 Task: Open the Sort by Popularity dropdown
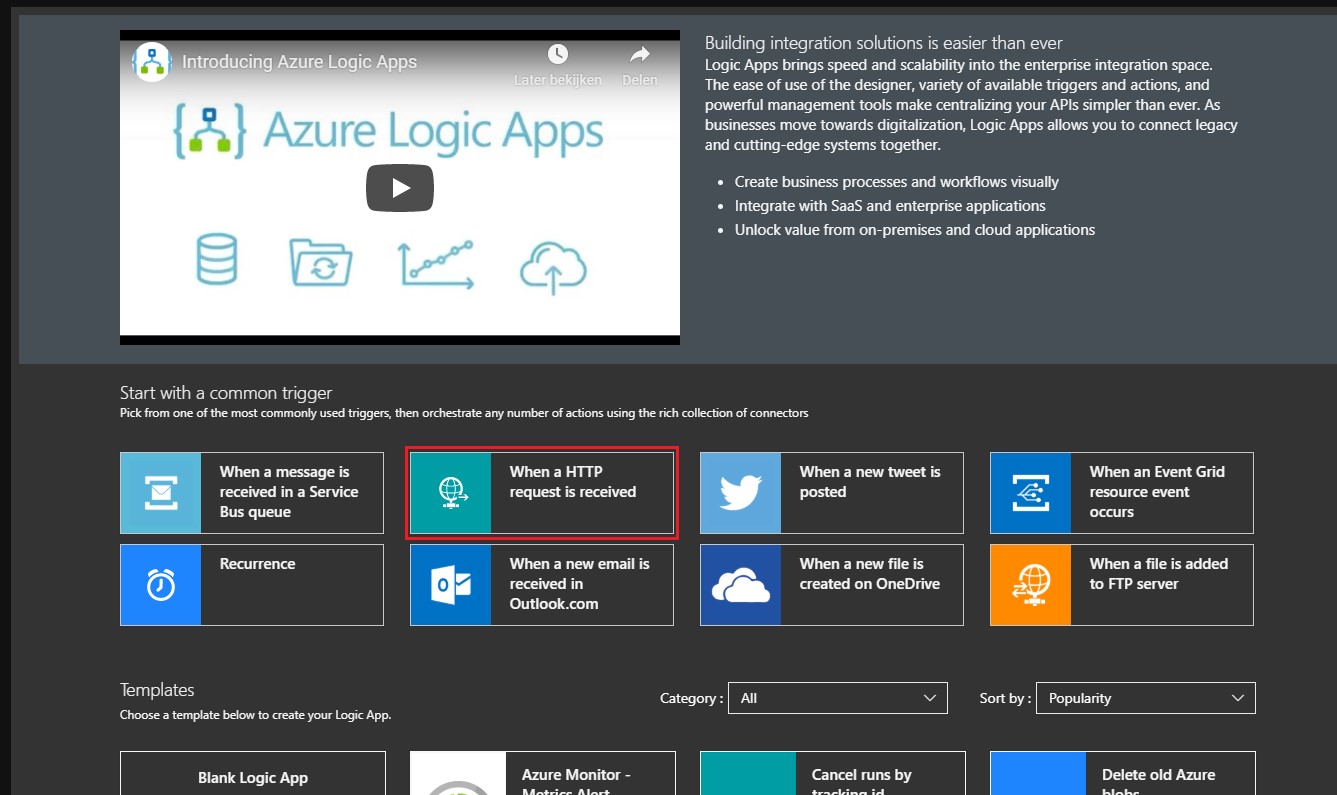(x=1145, y=698)
